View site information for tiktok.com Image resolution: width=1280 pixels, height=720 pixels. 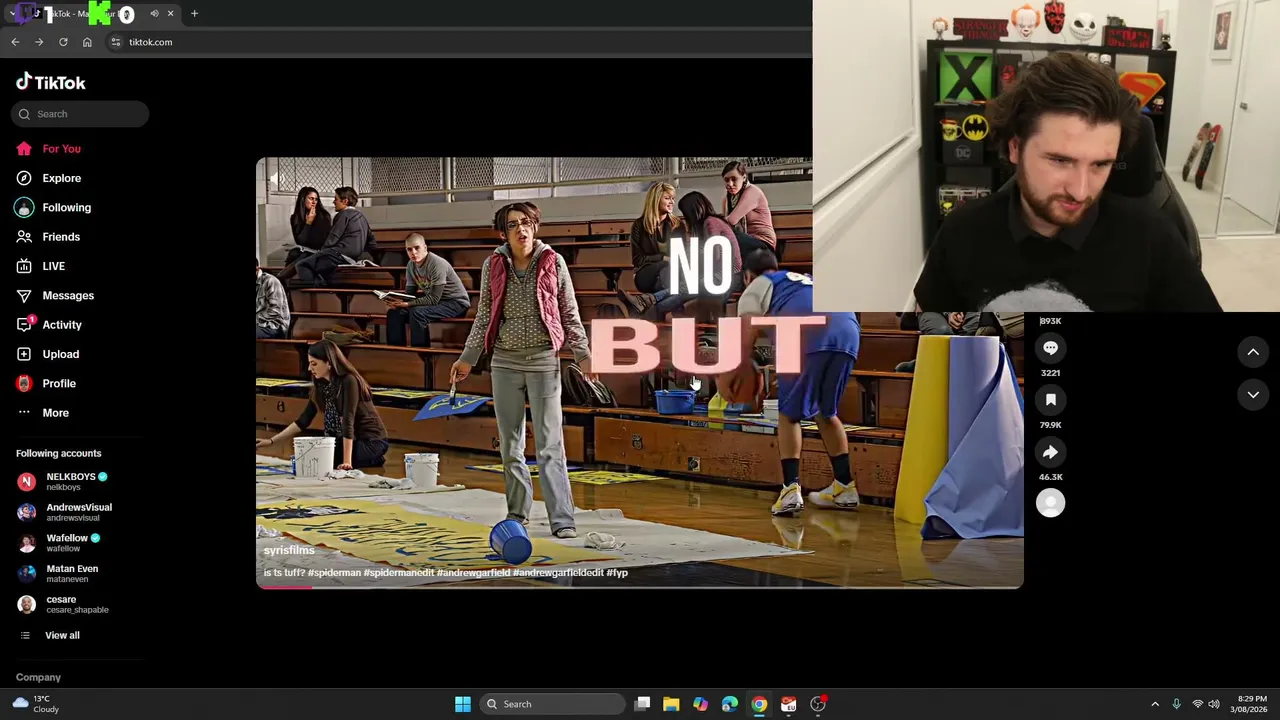116,42
